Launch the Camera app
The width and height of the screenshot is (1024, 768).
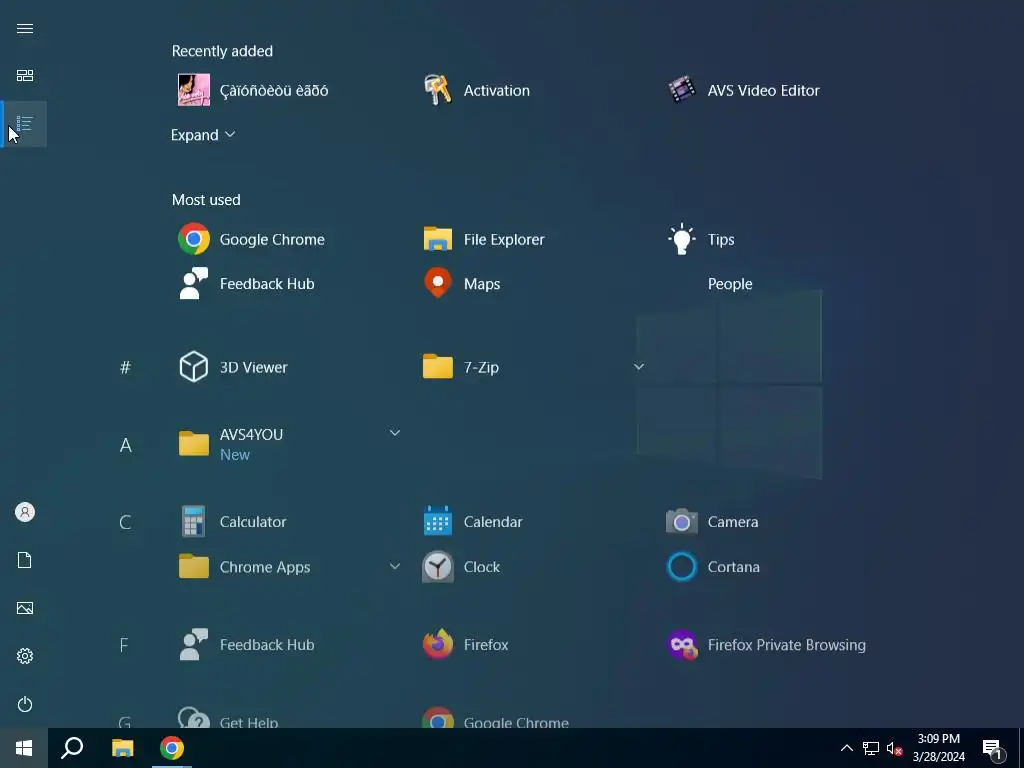(x=712, y=521)
